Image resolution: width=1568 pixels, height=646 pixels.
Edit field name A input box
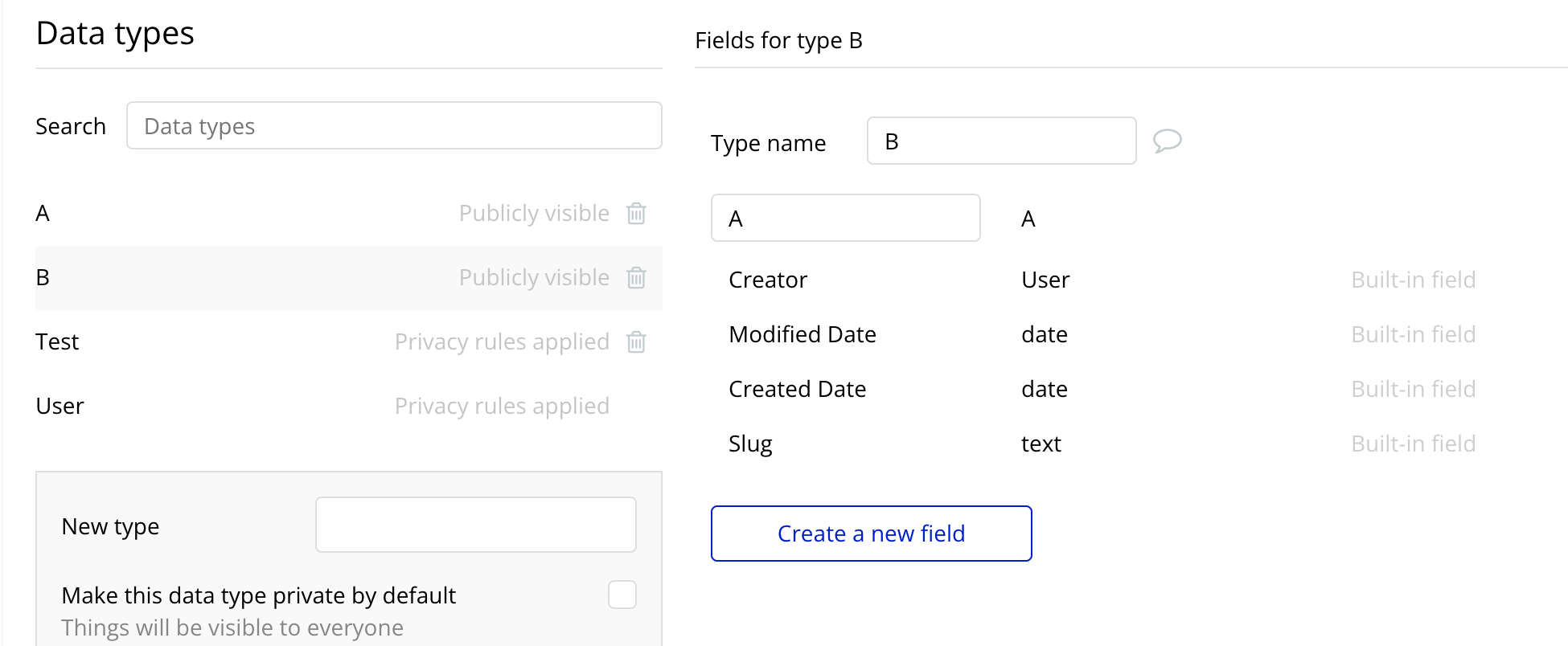845,218
